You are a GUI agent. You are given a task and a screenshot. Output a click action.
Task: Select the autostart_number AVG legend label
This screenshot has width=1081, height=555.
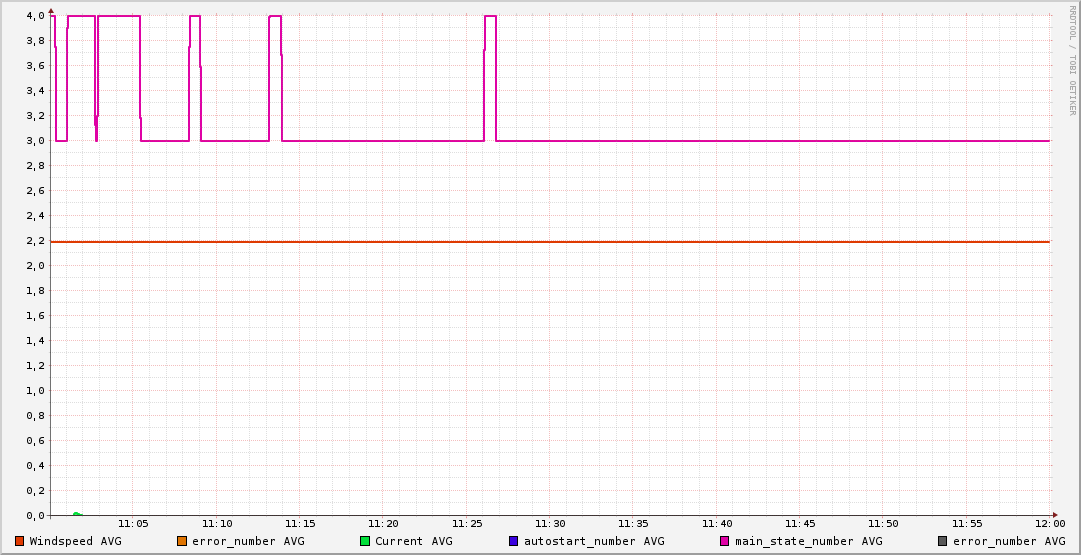tap(594, 541)
